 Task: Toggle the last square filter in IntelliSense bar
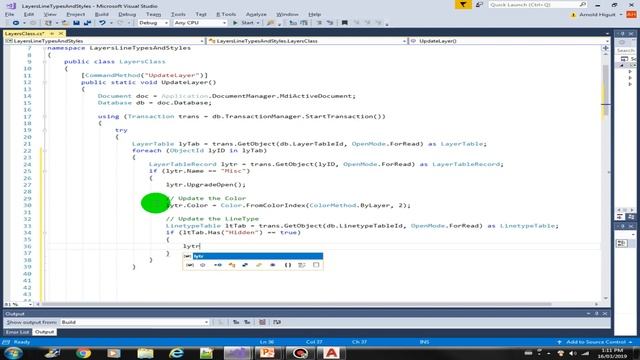tap(316, 265)
